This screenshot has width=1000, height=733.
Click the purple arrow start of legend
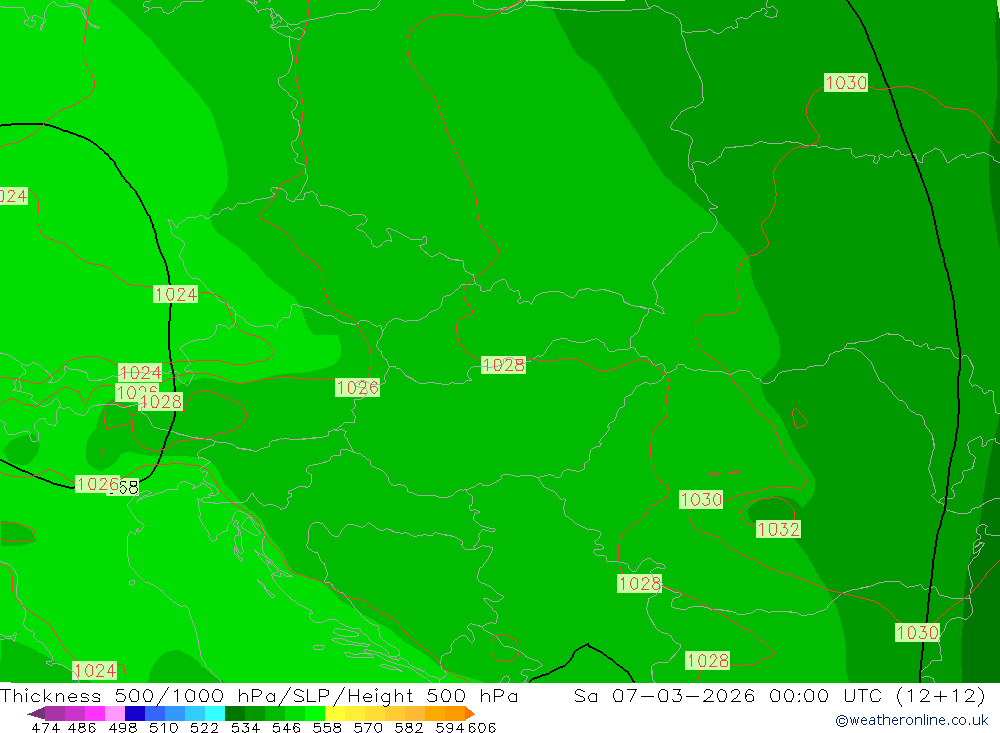[x=36, y=713]
